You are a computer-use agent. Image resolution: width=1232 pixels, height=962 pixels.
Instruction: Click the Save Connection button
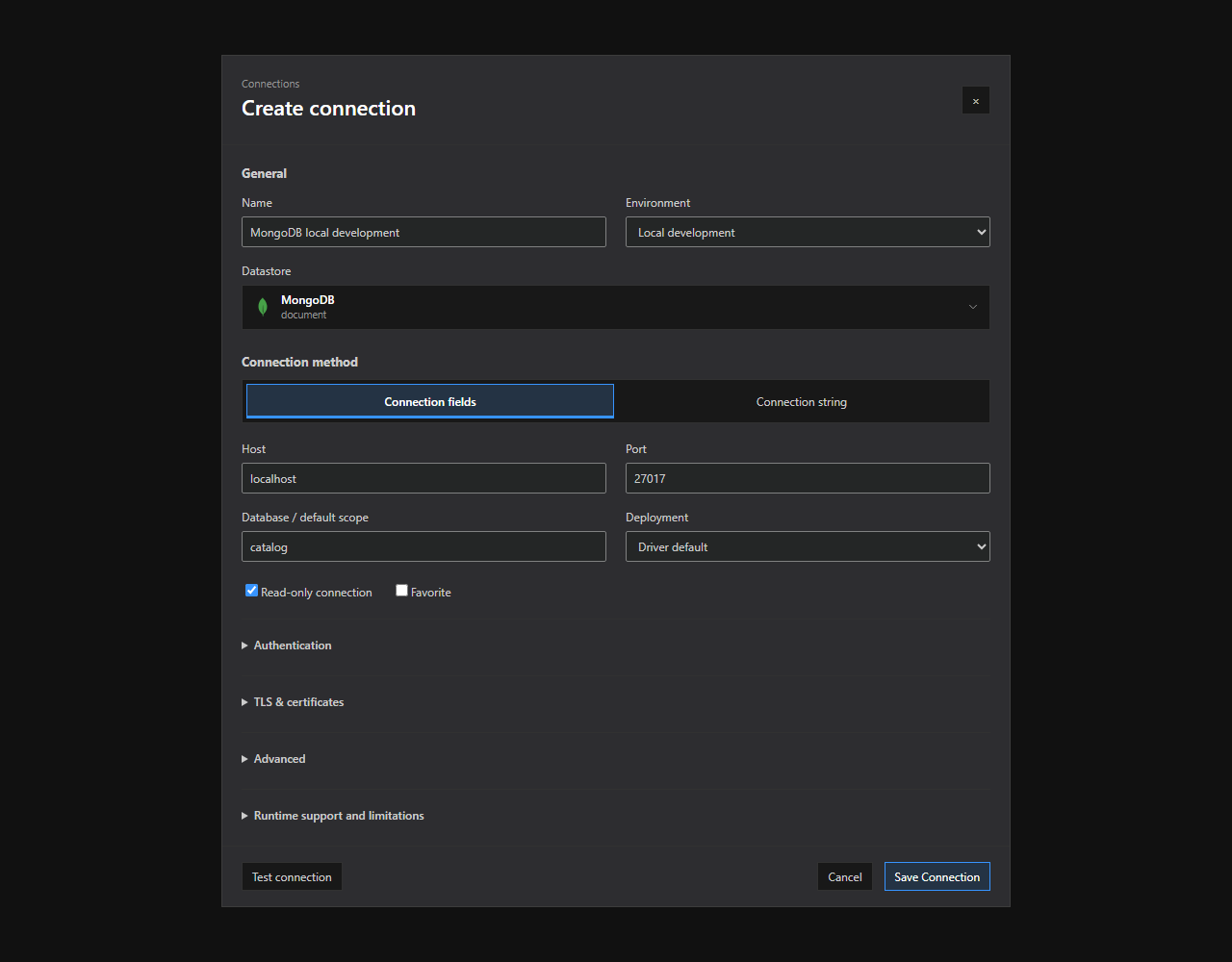click(x=937, y=876)
